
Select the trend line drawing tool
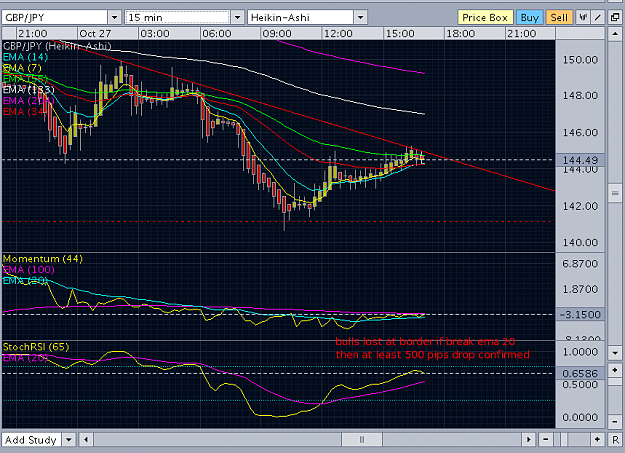598,17
